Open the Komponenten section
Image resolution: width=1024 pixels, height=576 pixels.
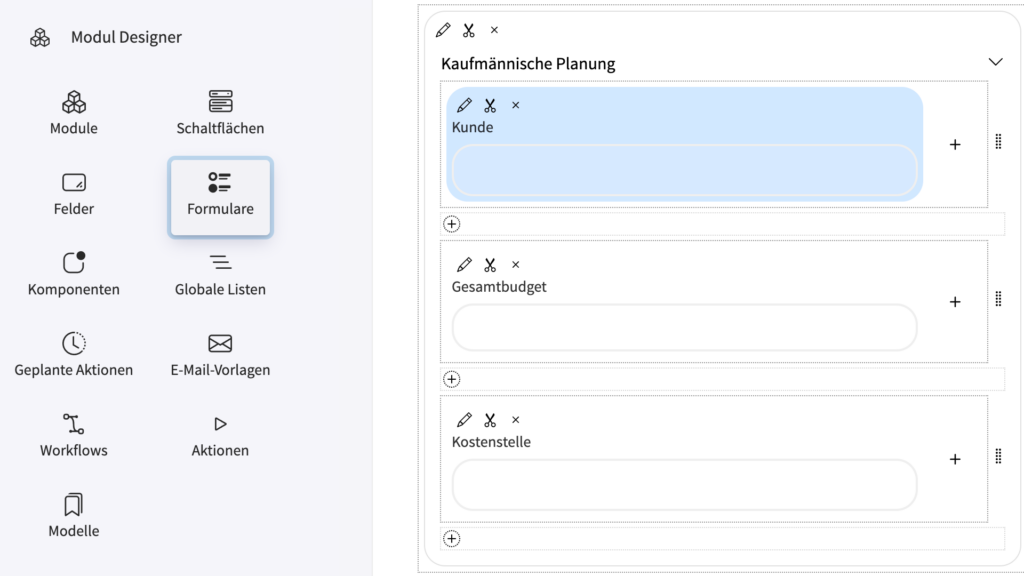(x=74, y=274)
